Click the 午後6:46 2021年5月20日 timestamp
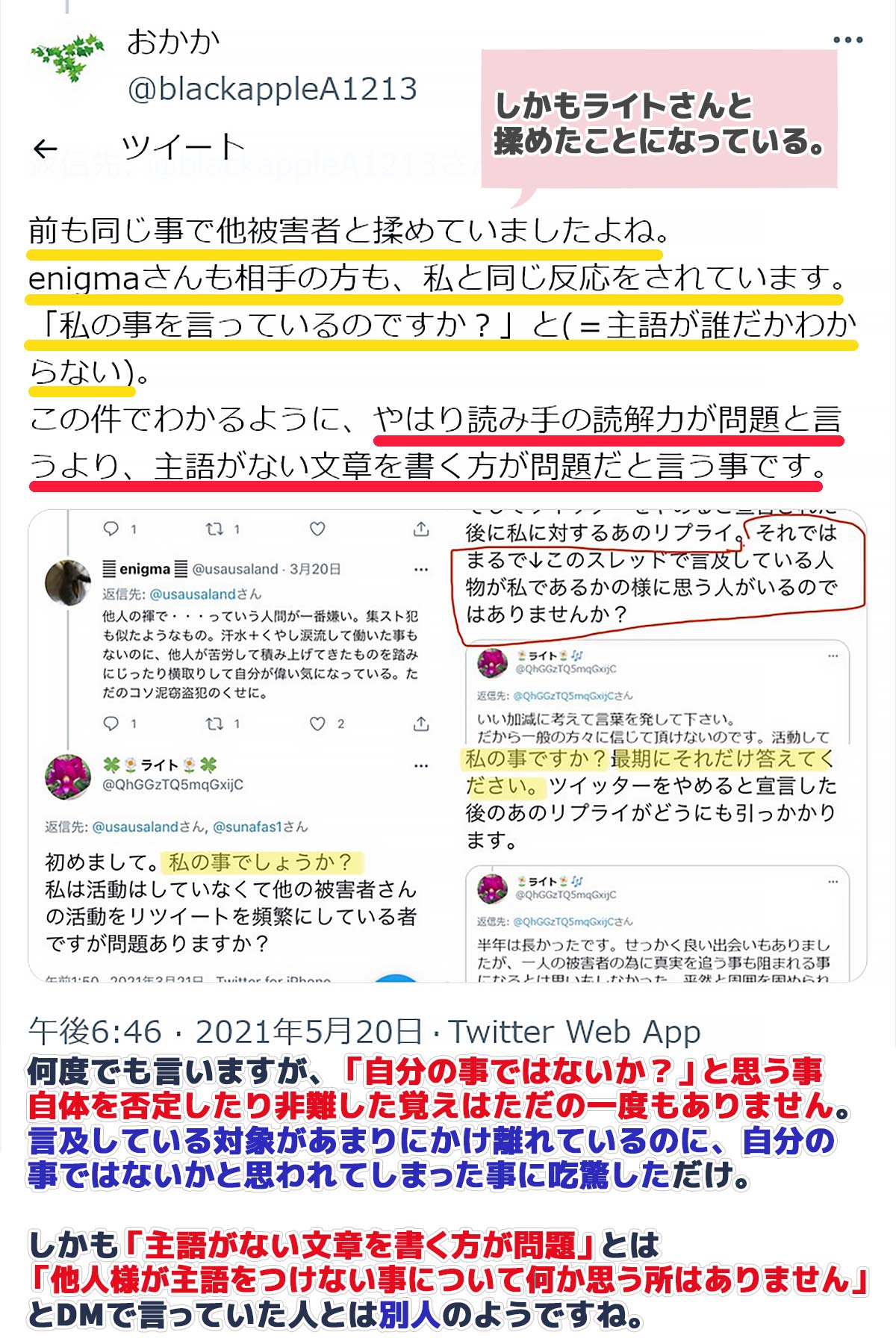Image resolution: width=896 pixels, height=1344 pixels. (225, 1032)
